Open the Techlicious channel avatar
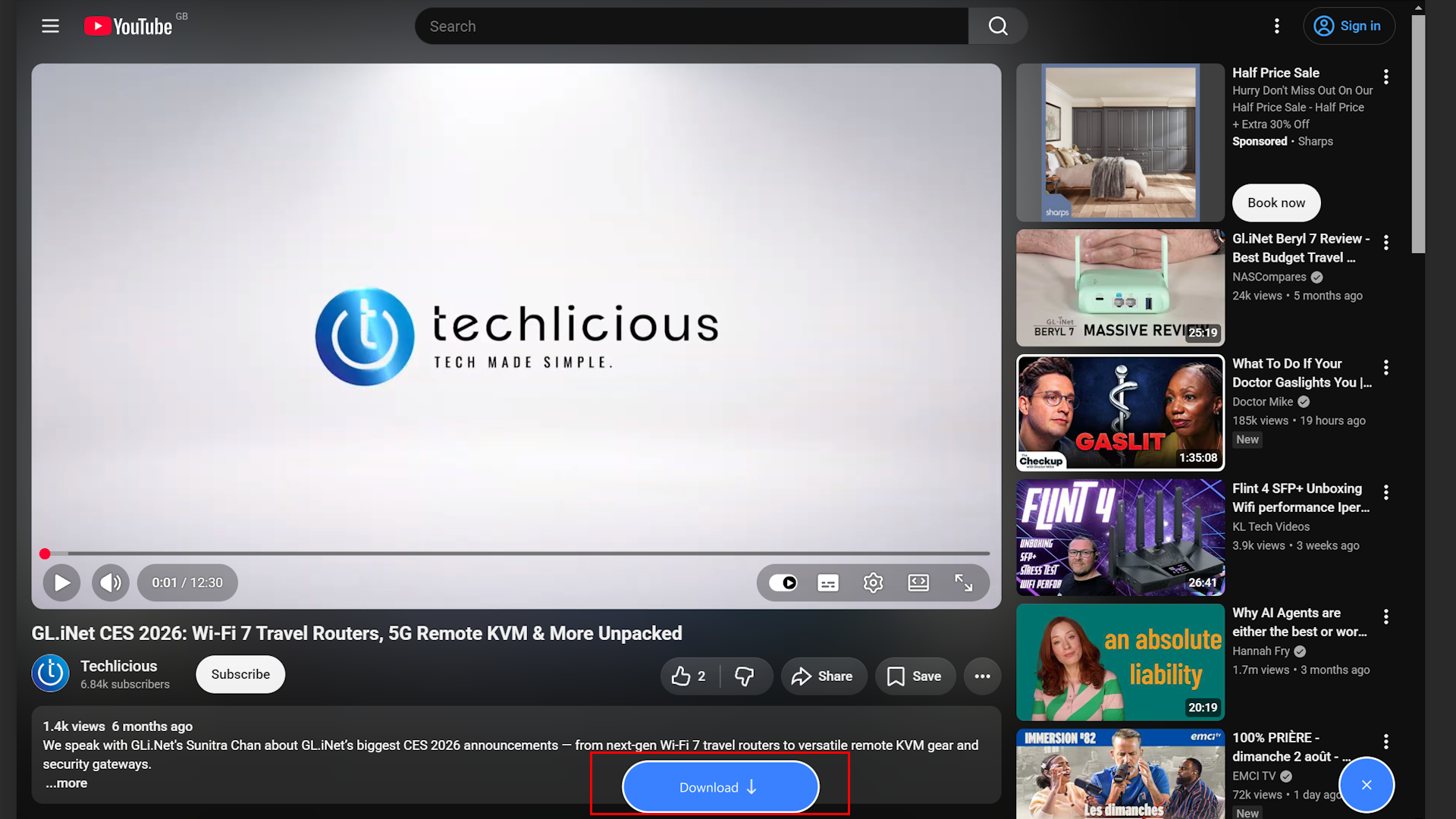 point(51,673)
